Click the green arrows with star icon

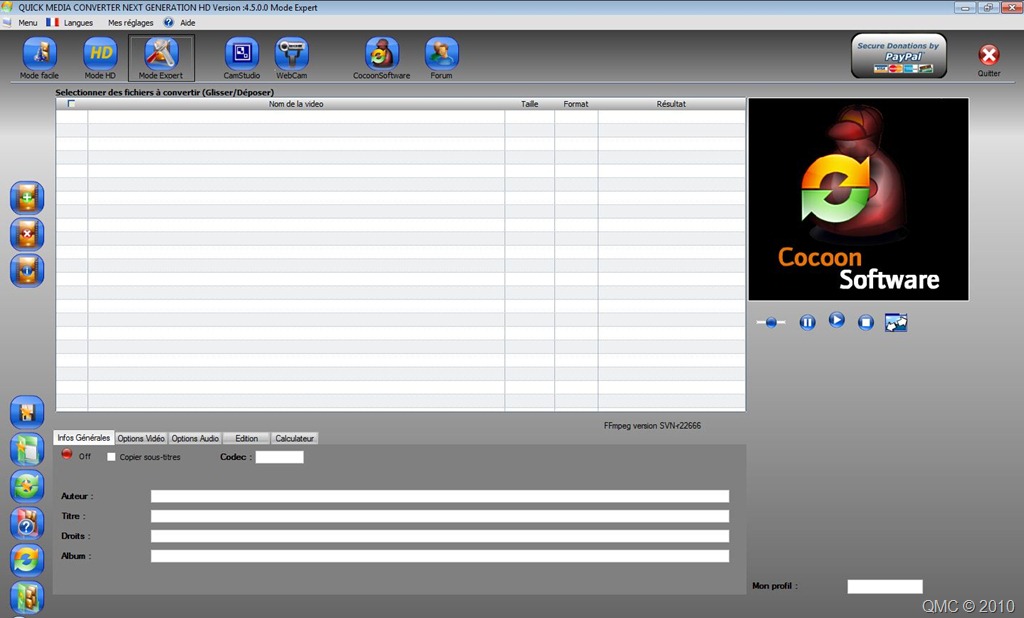coord(27,487)
